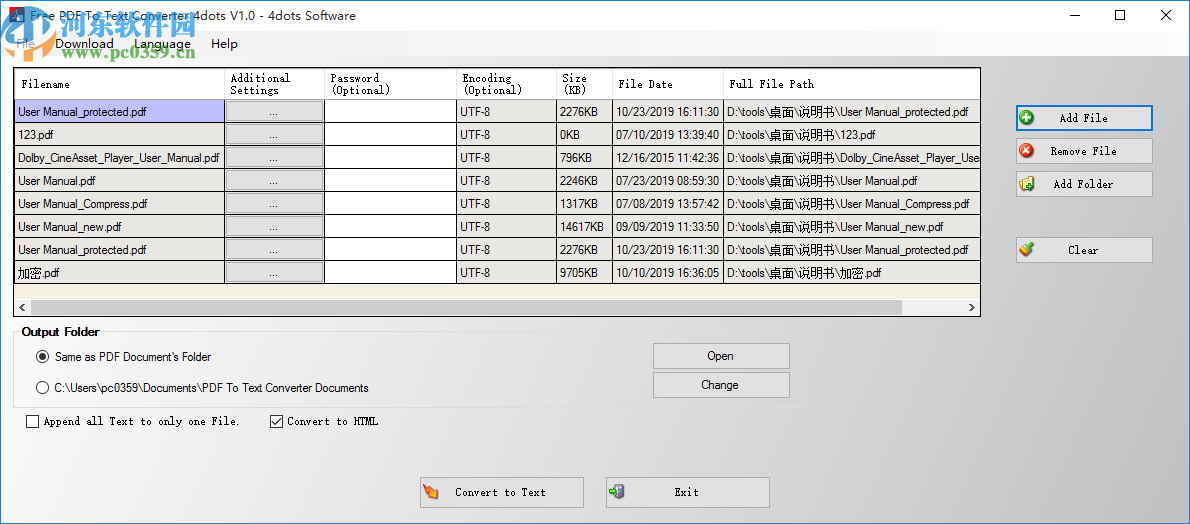This screenshot has height=524, width=1190.
Task: Click the 14617KB size cell
Action: pyautogui.click(x=584, y=226)
